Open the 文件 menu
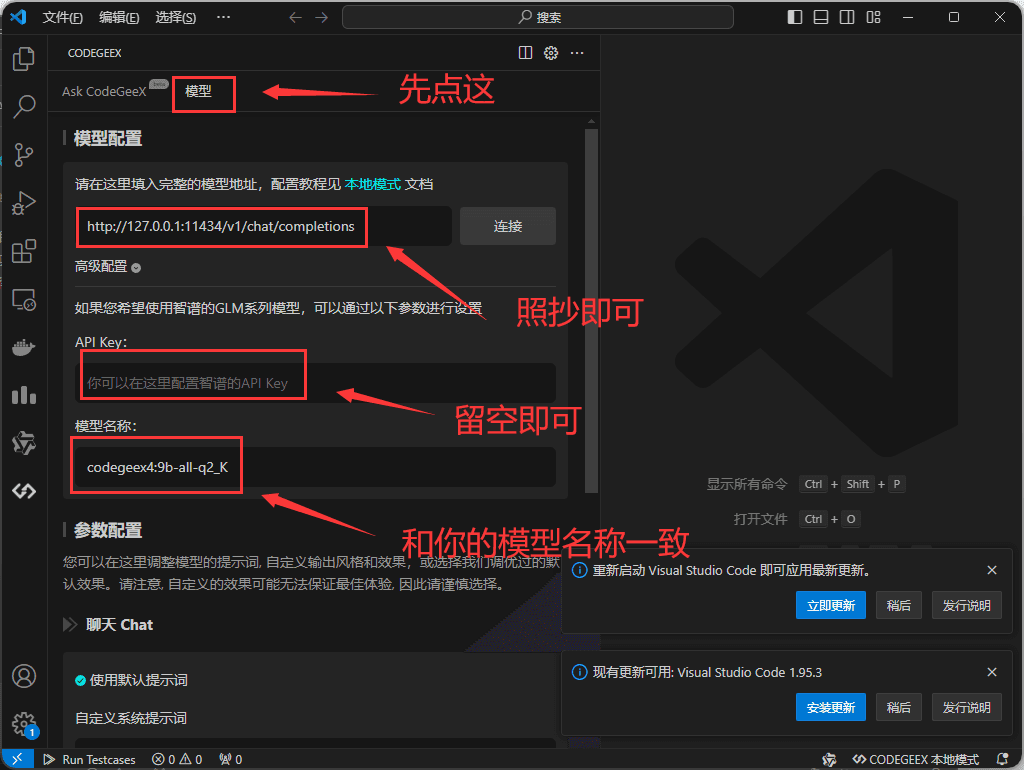The image size is (1024, 770). click(x=63, y=16)
